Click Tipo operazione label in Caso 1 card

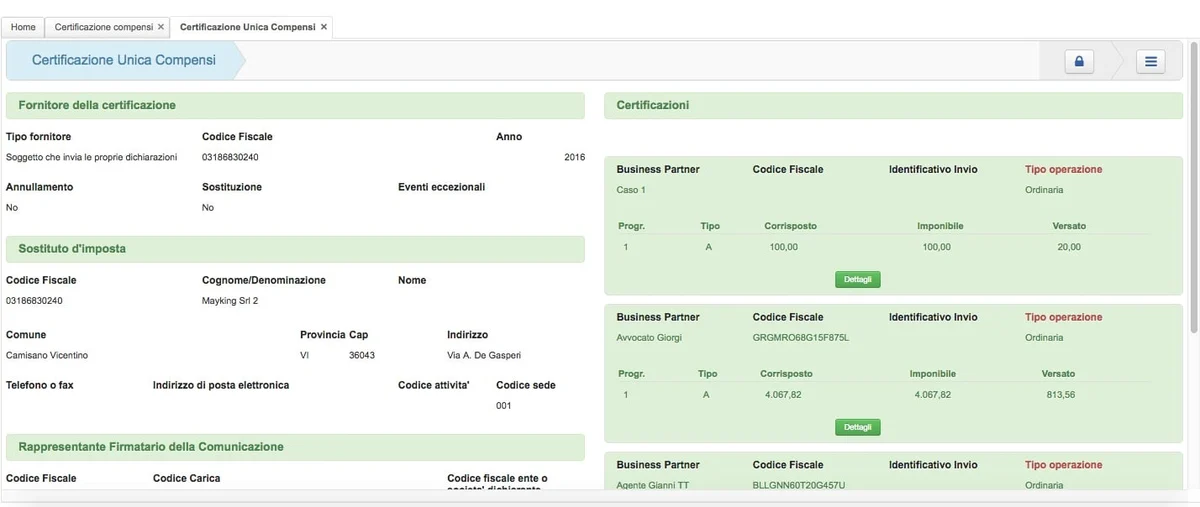coord(1063,170)
